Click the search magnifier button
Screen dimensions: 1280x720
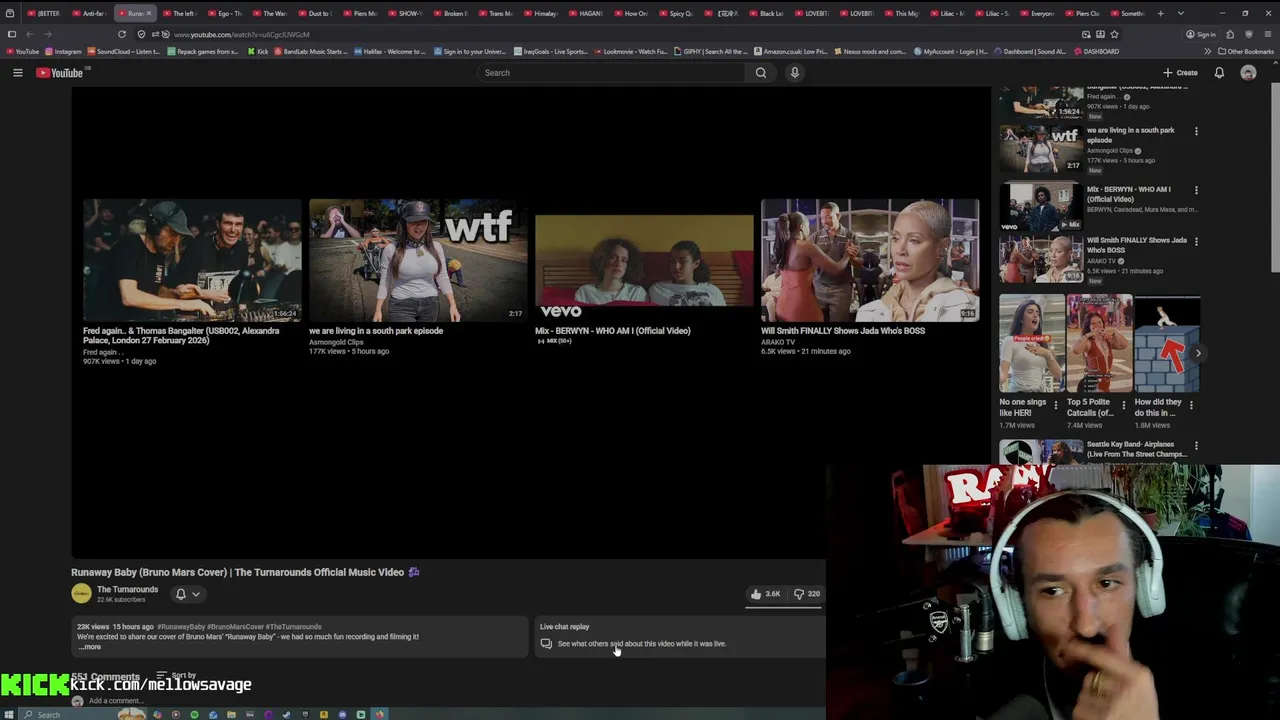pos(761,72)
